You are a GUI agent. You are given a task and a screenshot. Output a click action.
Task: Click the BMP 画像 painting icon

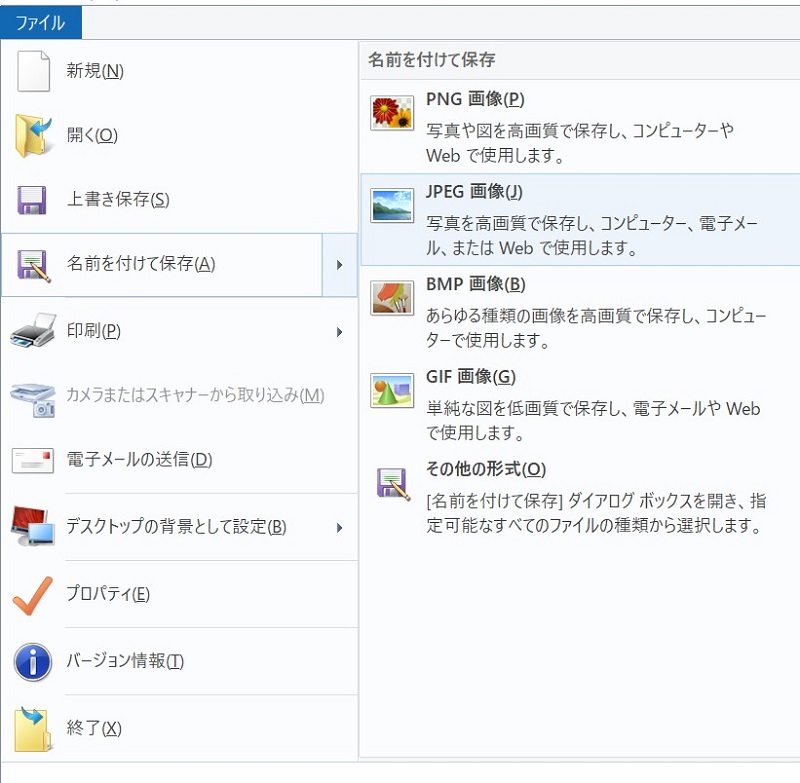pos(394,298)
